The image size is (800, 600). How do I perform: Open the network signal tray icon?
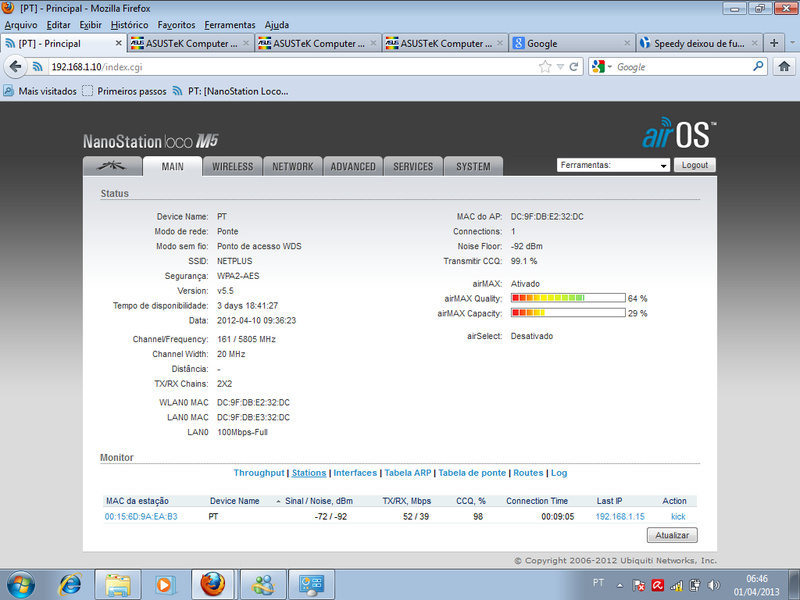(x=676, y=585)
